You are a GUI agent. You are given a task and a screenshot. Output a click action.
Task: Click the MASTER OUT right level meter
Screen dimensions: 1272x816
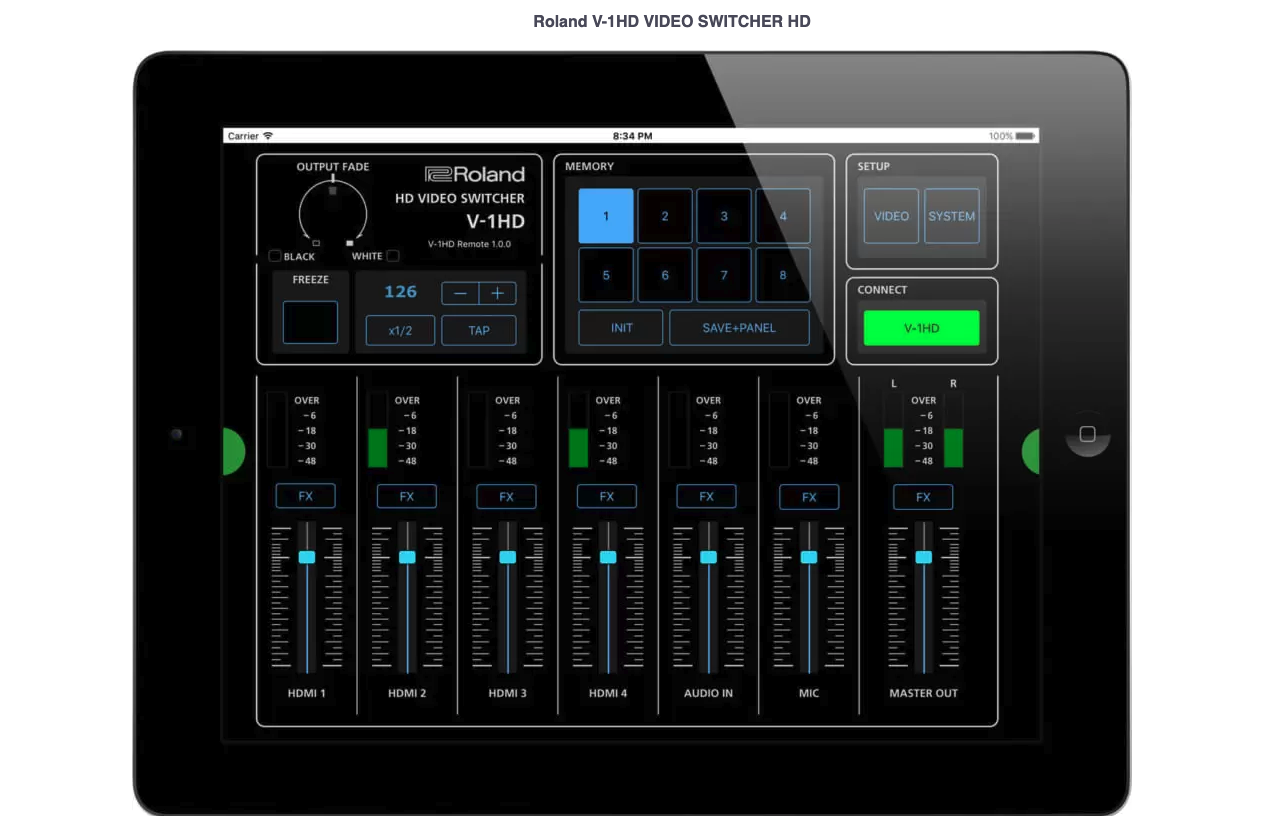click(x=954, y=430)
